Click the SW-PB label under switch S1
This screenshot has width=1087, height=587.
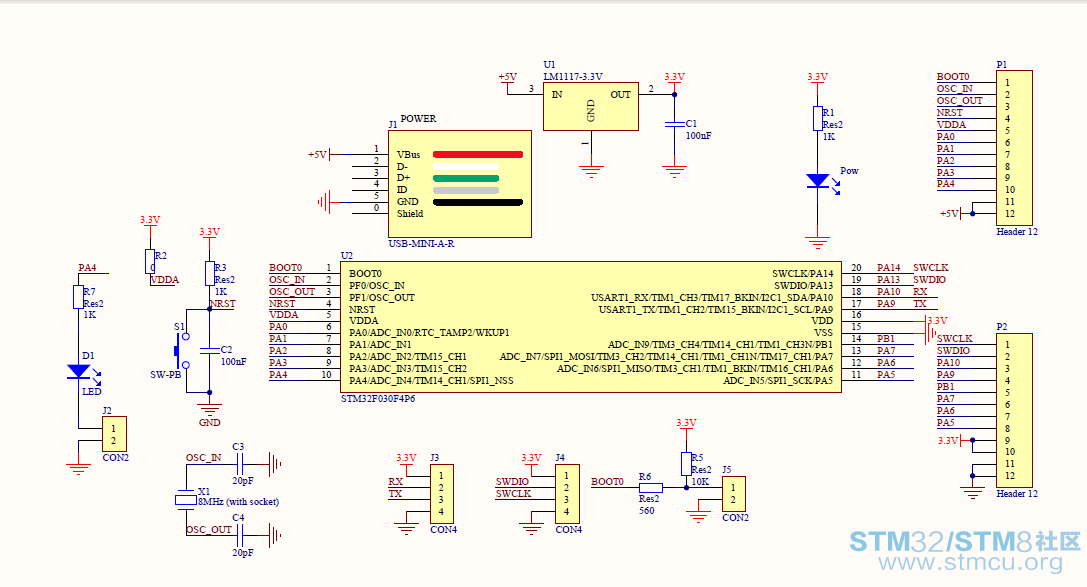coord(165,375)
